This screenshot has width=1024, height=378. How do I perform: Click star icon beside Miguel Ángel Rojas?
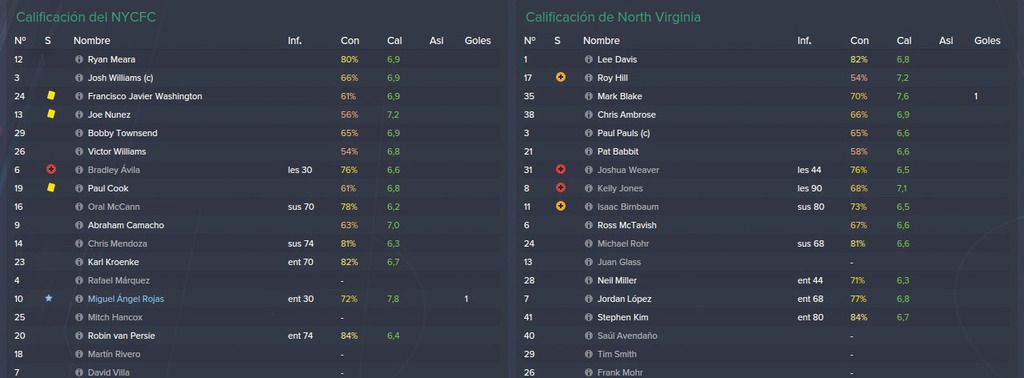[x=49, y=298]
